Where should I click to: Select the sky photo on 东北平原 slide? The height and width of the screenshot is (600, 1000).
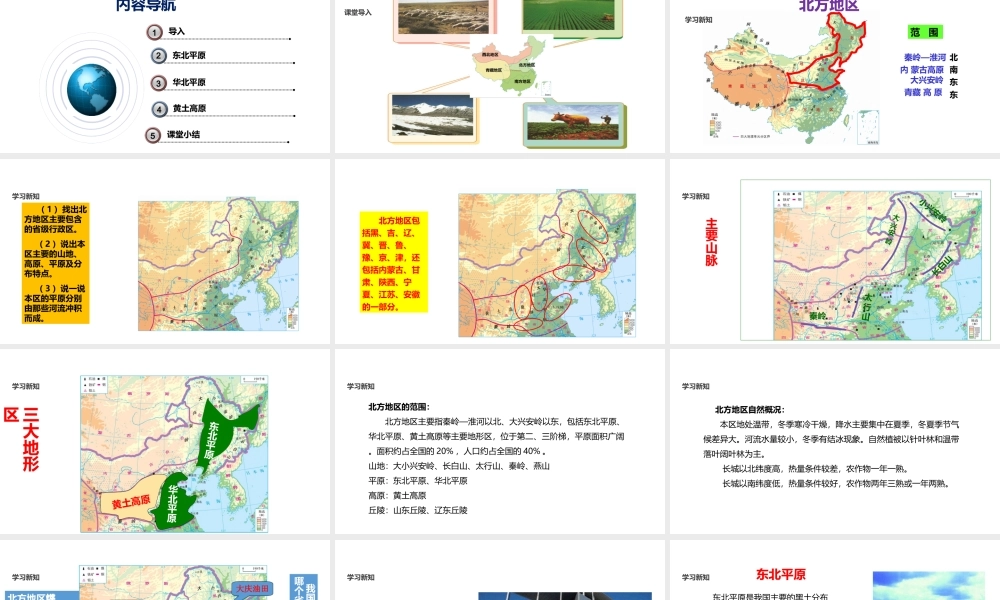click(x=929, y=586)
